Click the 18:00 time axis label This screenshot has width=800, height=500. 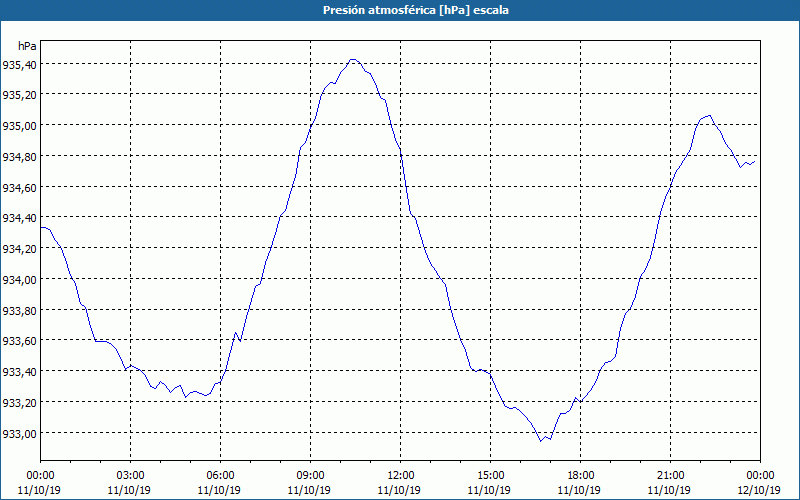[x=581, y=476]
